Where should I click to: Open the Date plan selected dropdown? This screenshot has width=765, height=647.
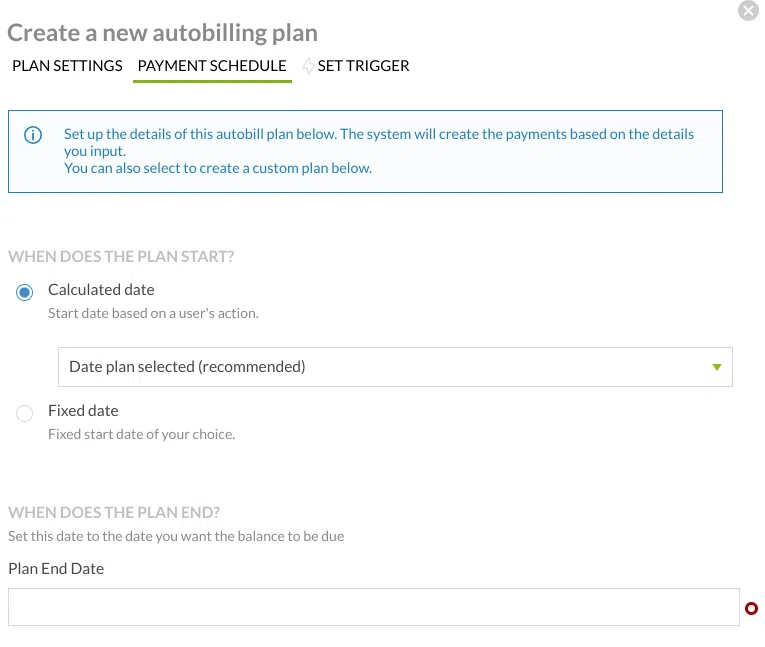[395, 367]
